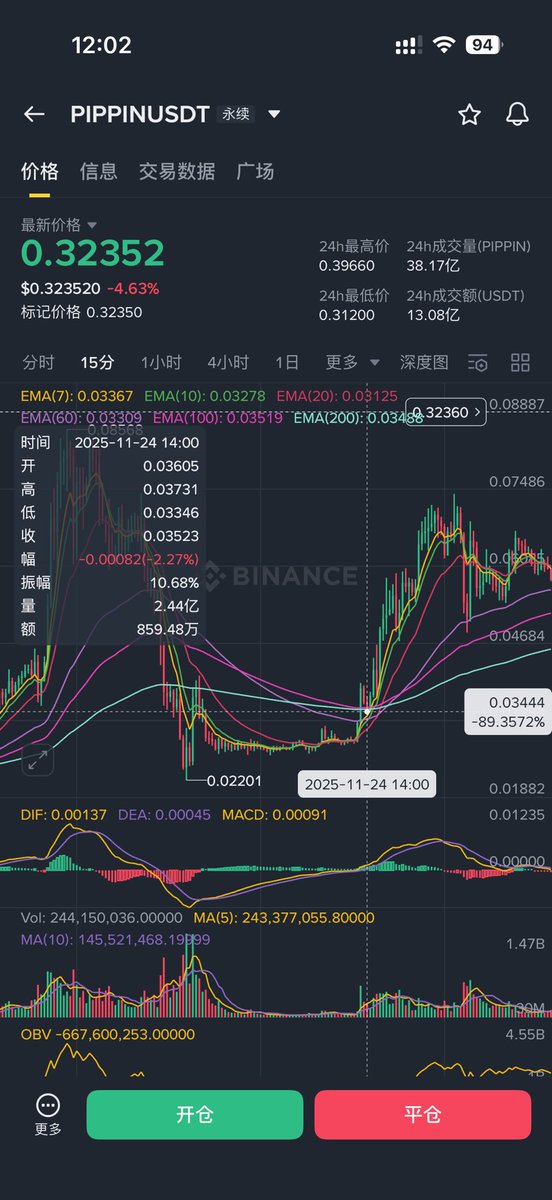This screenshot has height=1200, width=552.
Task: Tap the 24h最低价 value 0.31200
Action: point(347,315)
